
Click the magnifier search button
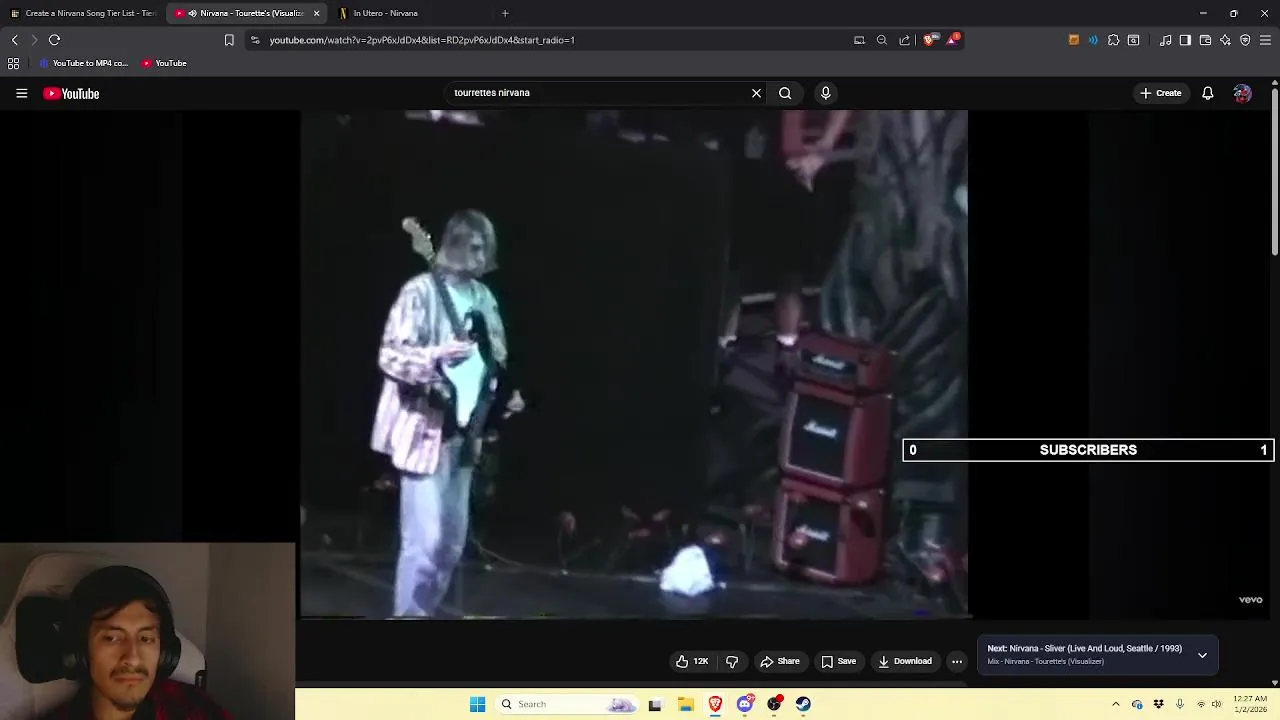point(785,93)
